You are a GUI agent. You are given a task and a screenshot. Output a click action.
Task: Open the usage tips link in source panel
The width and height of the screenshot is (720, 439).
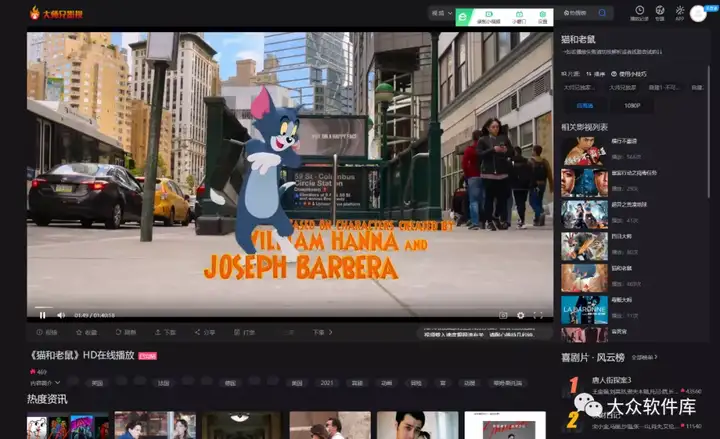pyautogui.click(x=629, y=73)
